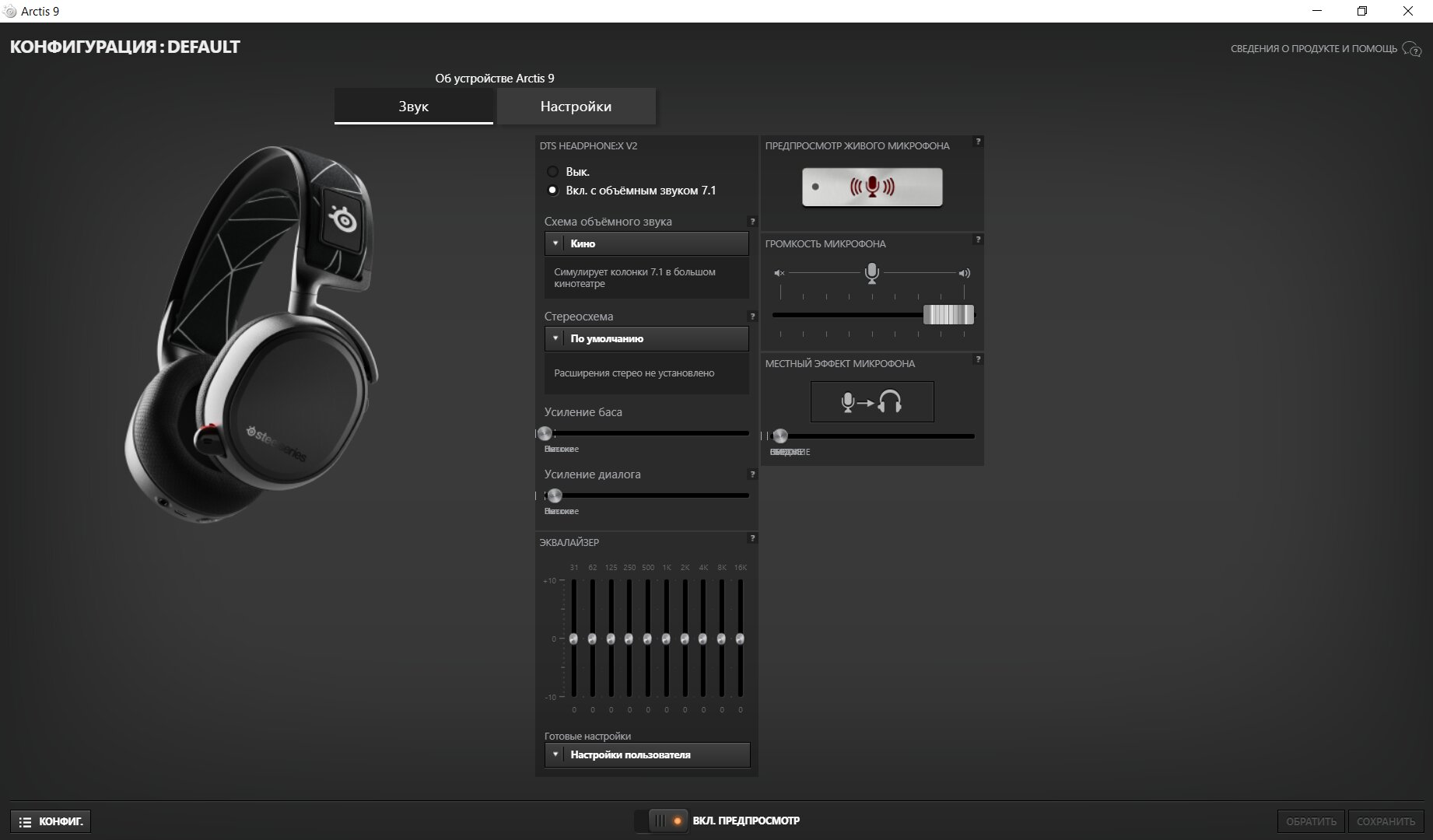This screenshot has width=1433, height=840.
Task: Click the 125 Hz equalizer slider
Action: pyautogui.click(x=611, y=639)
